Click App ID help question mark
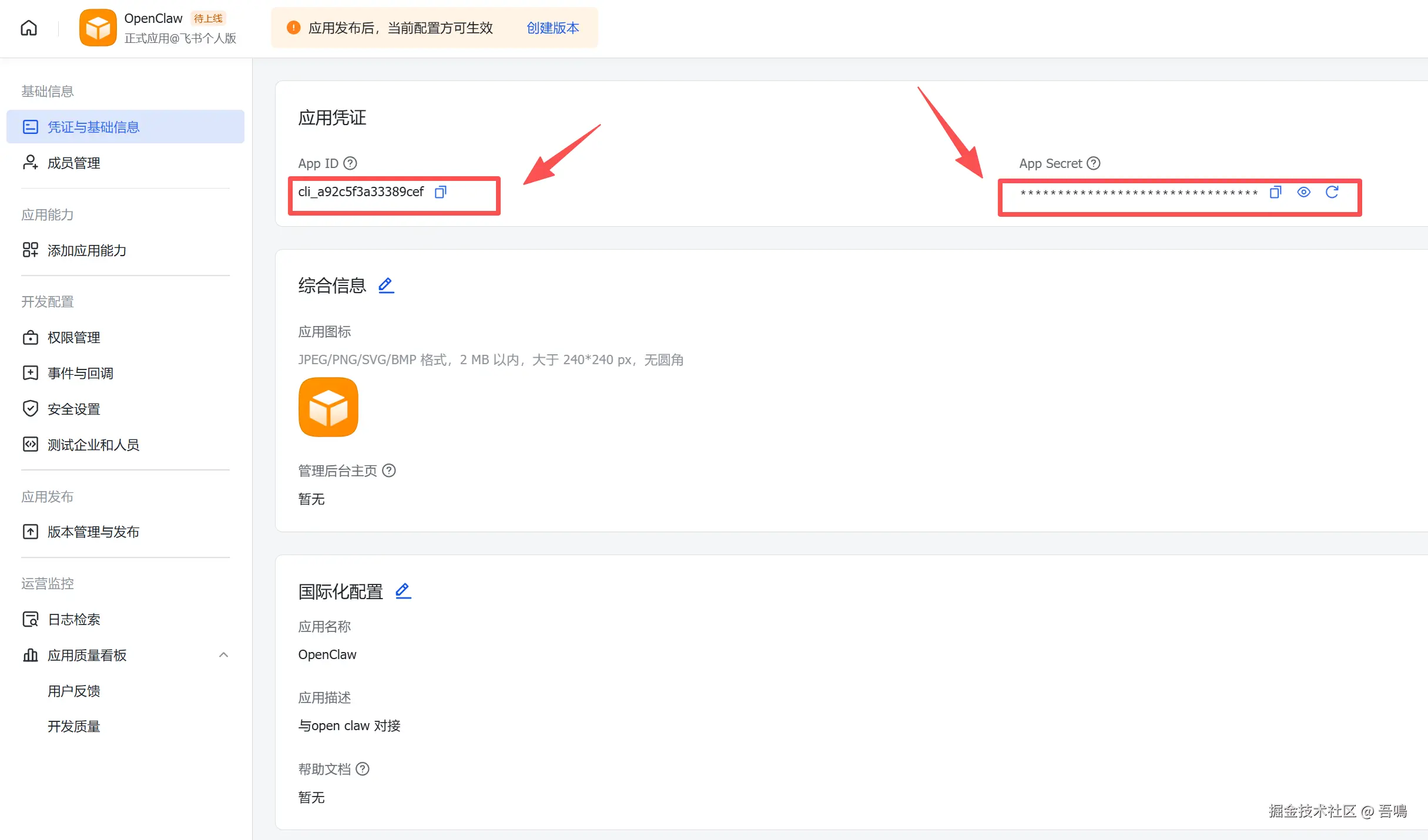This screenshot has width=1428, height=840. 350,163
